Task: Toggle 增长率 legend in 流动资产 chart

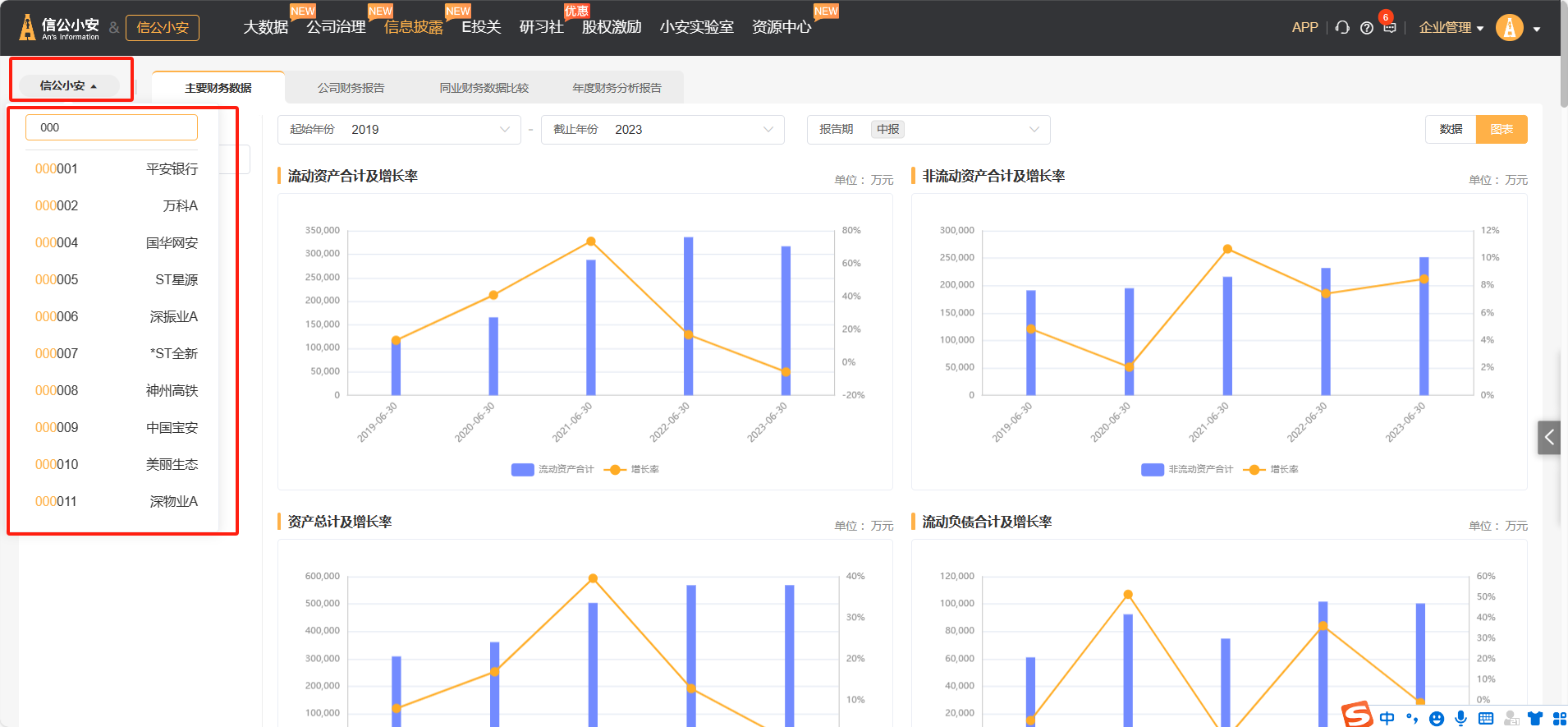Action: (x=631, y=469)
